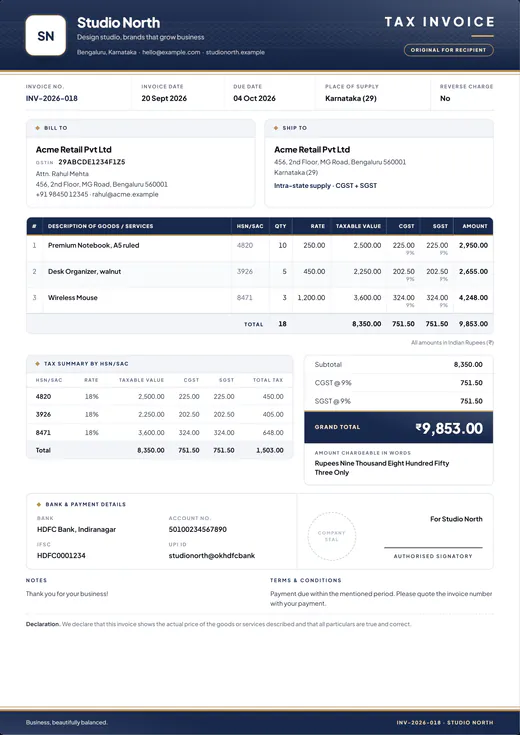Click Acme Retail Pvt Ltd in Bill To
This screenshot has width=520, height=735.
click(x=74, y=150)
